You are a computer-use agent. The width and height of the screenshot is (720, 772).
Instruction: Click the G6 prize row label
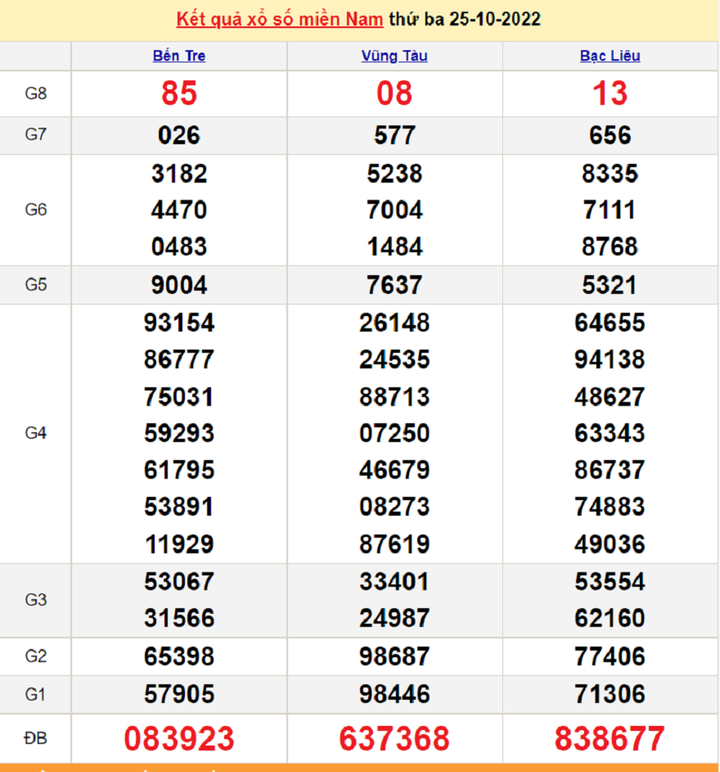[x=36, y=210]
